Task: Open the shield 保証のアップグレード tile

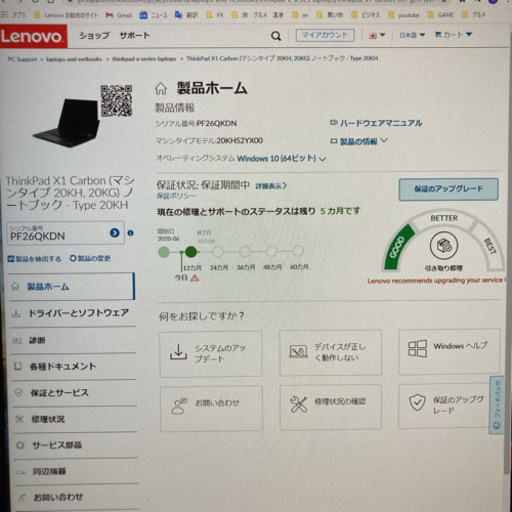Action: 445,406
